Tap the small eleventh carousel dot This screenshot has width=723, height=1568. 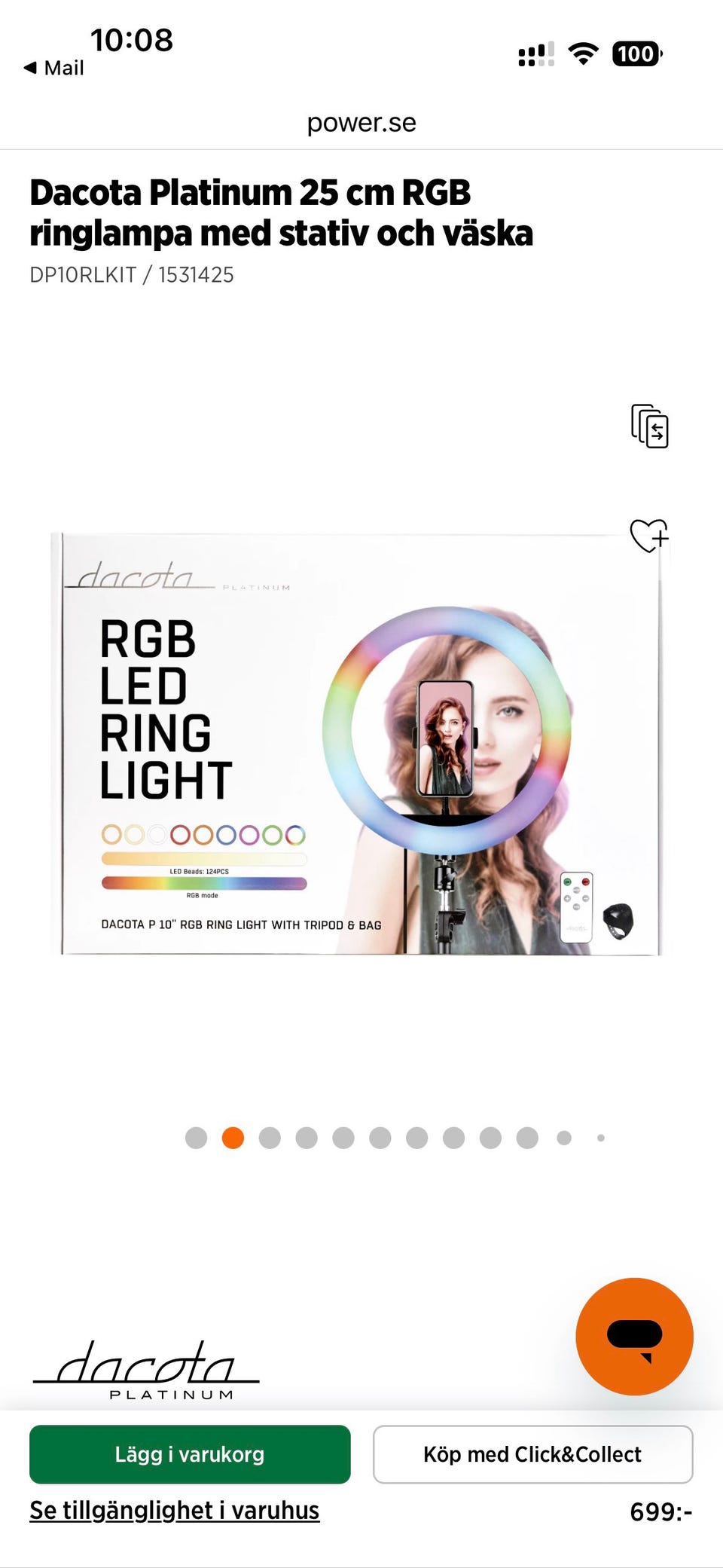click(x=564, y=1138)
